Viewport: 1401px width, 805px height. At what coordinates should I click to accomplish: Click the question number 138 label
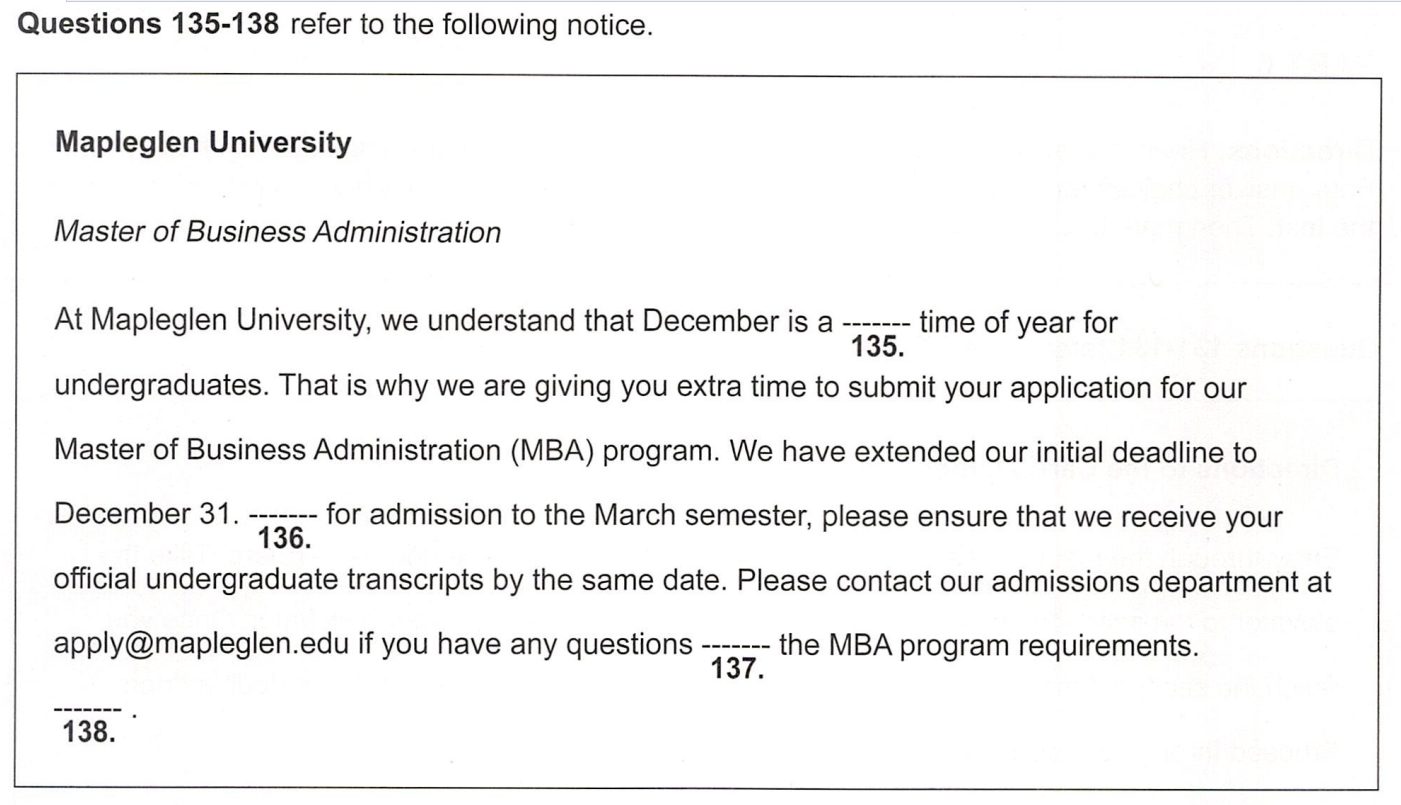pos(88,733)
